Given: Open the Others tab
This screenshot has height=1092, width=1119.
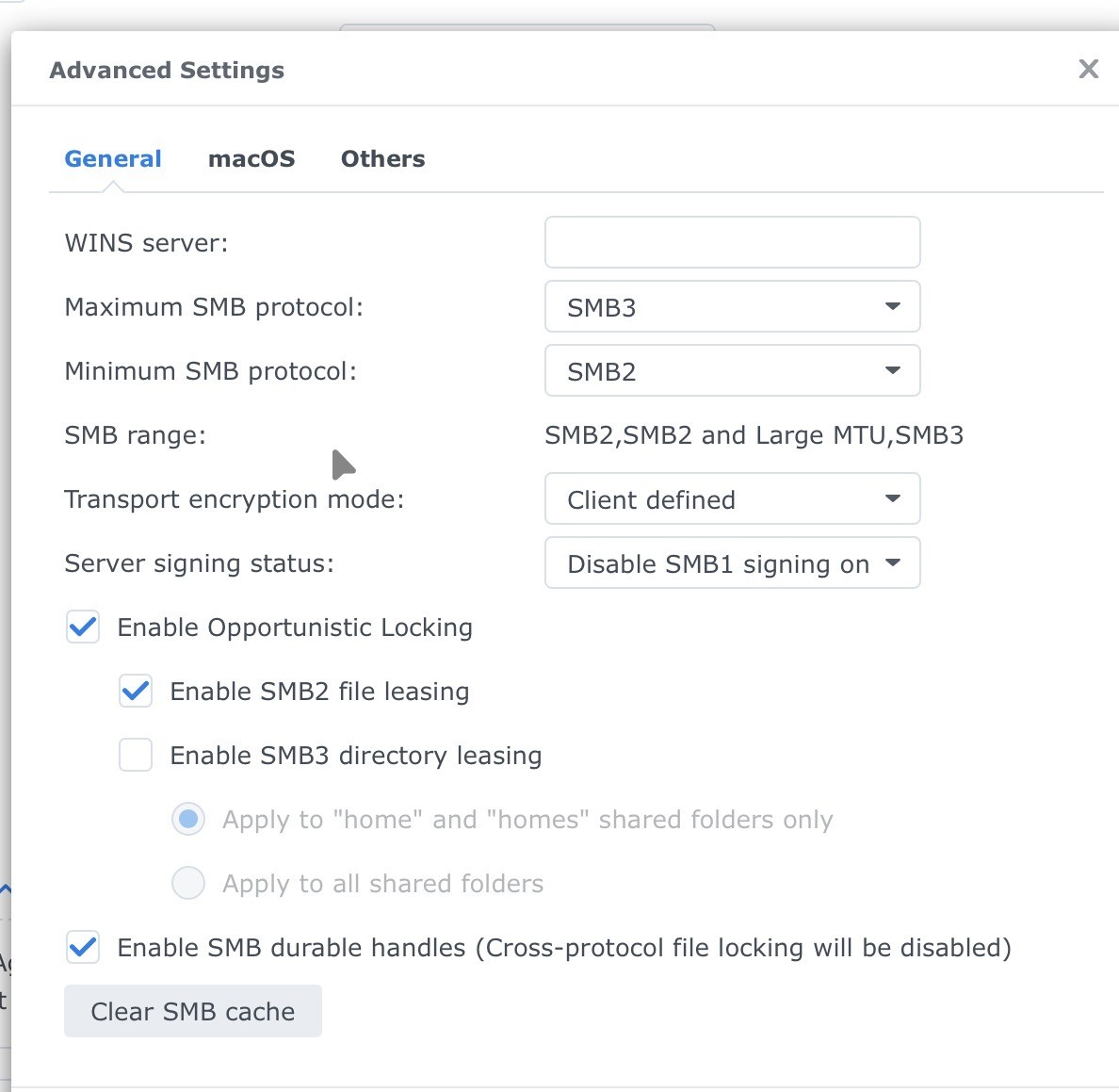Looking at the screenshot, I should (382, 158).
